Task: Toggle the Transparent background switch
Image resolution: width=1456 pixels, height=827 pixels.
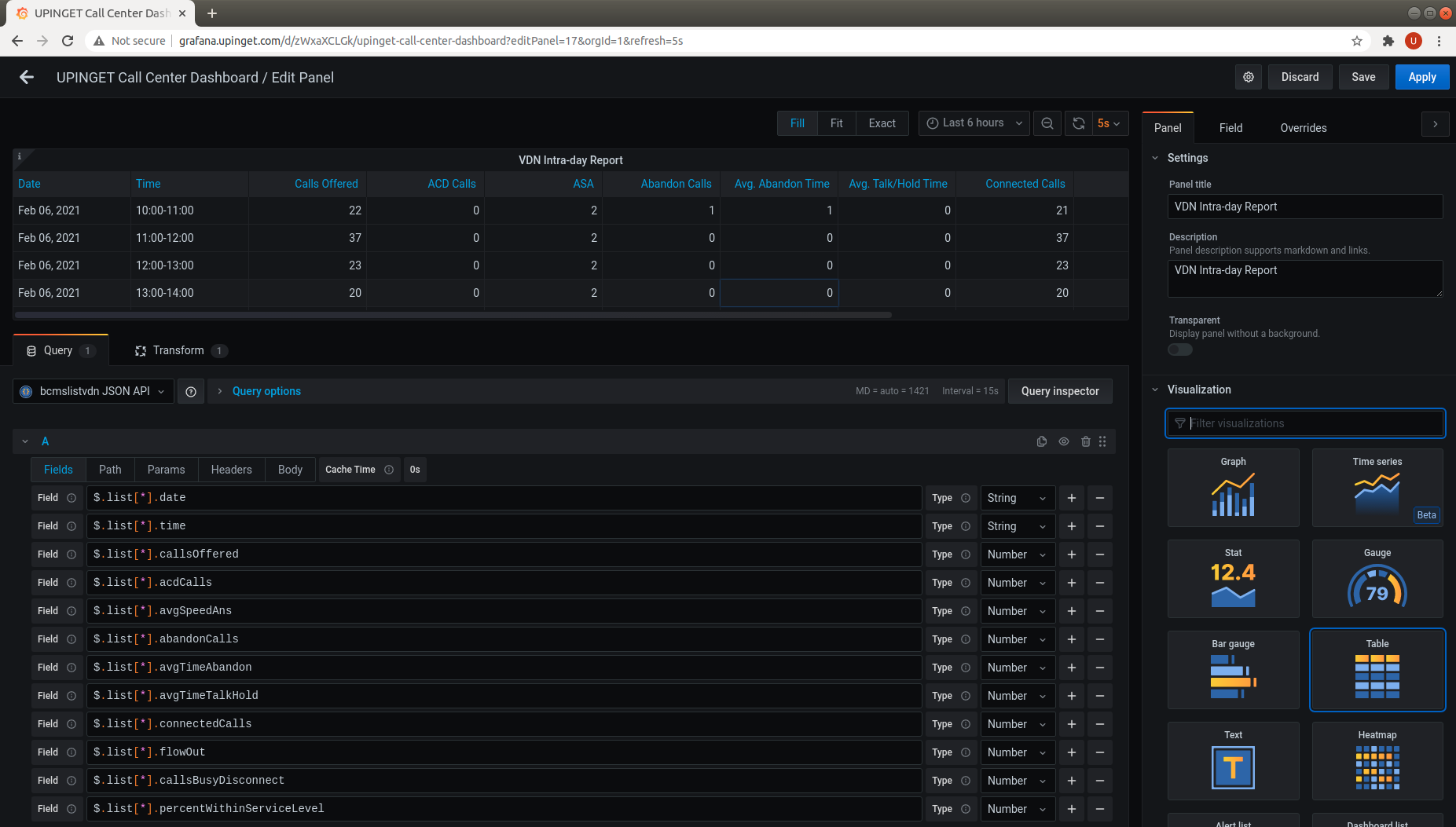Action: pyautogui.click(x=1180, y=349)
